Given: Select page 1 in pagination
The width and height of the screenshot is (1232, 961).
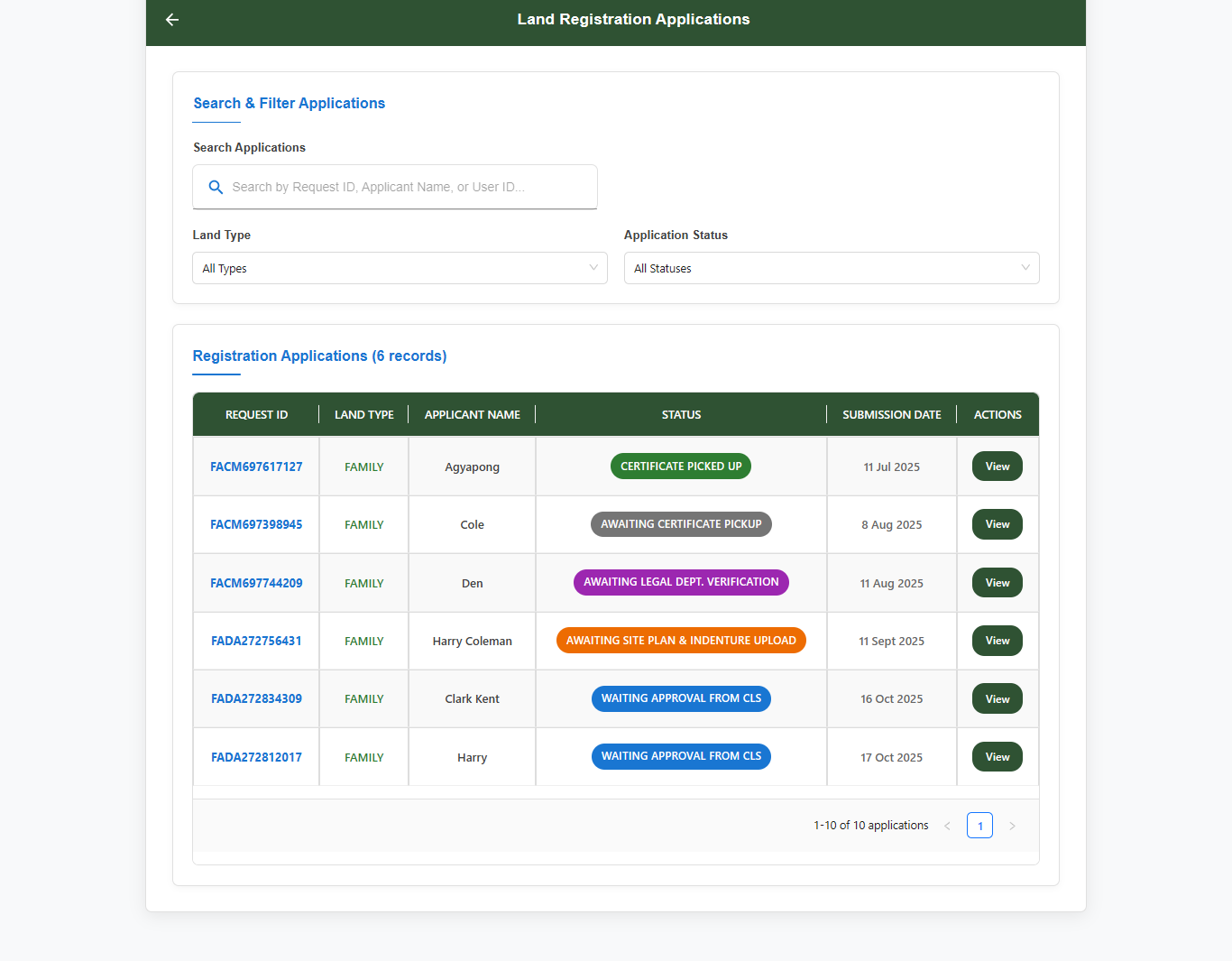Looking at the screenshot, I should point(979,826).
